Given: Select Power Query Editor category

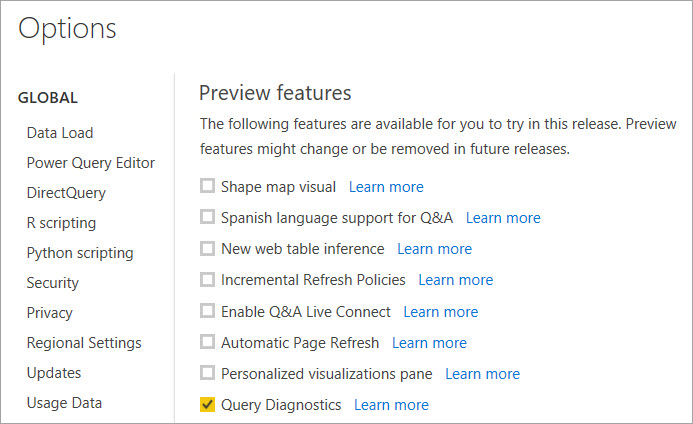Looking at the screenshot, I should tap(91, 163).
